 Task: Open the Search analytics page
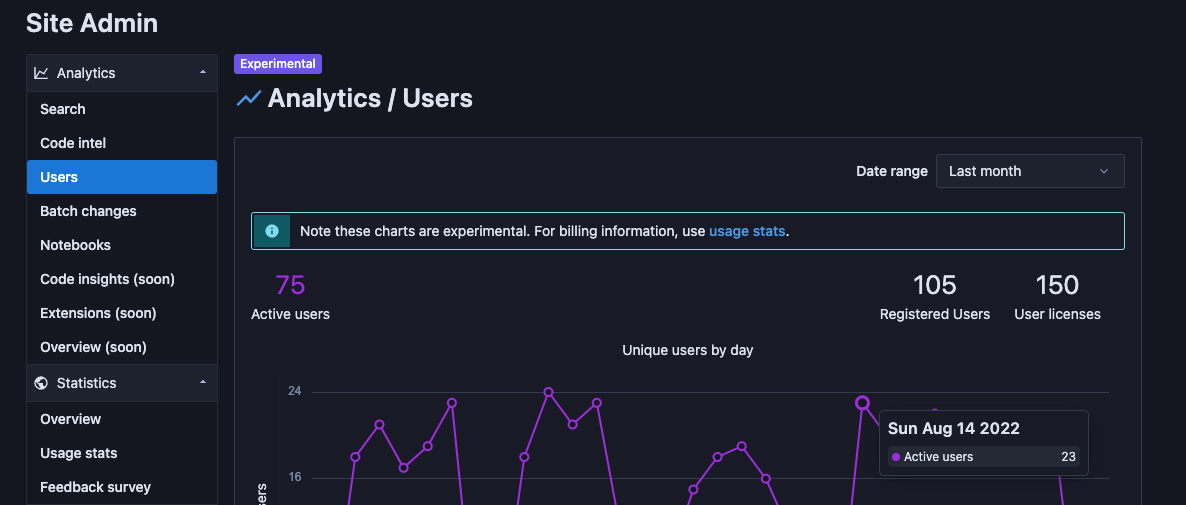tap(122, 109)
